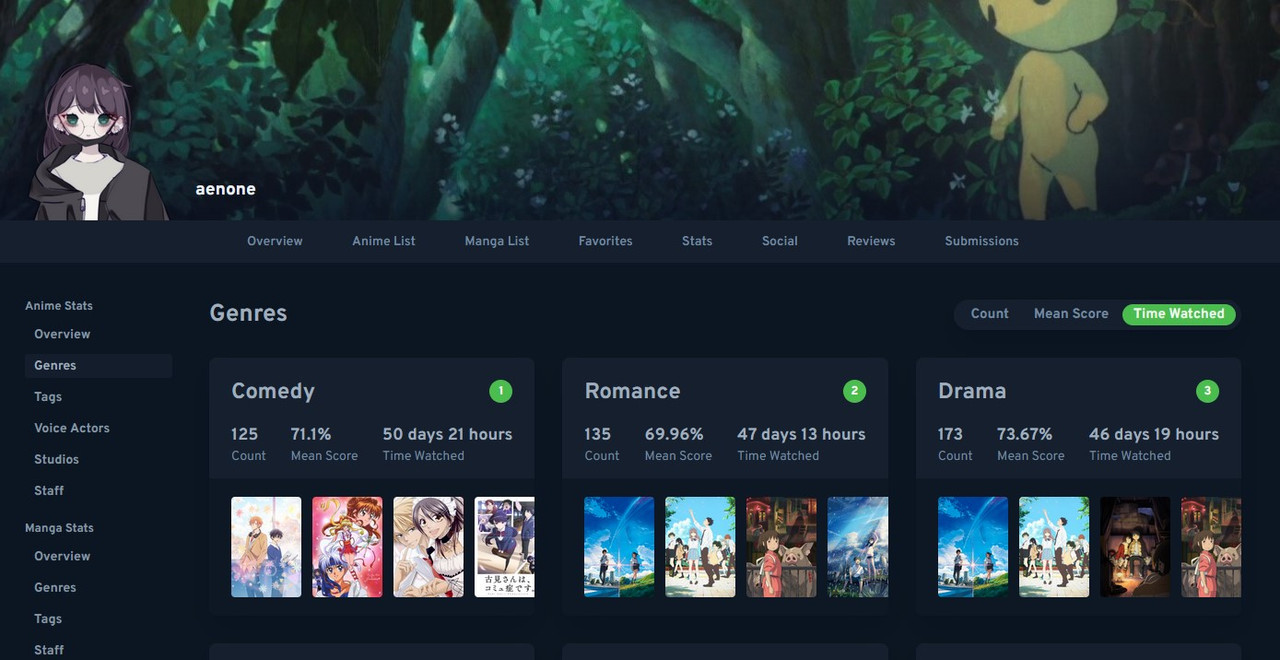
Task: Click the Manga Stats section heading
Action: click(x=59, y=528)
